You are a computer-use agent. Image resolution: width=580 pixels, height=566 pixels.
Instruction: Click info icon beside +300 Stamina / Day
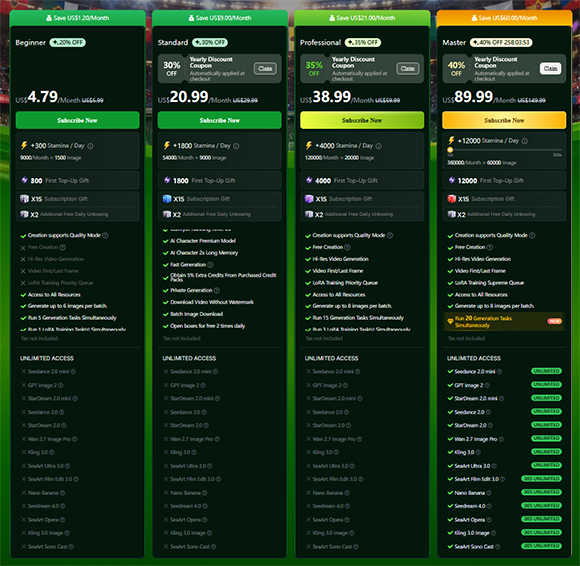(90, 146)
